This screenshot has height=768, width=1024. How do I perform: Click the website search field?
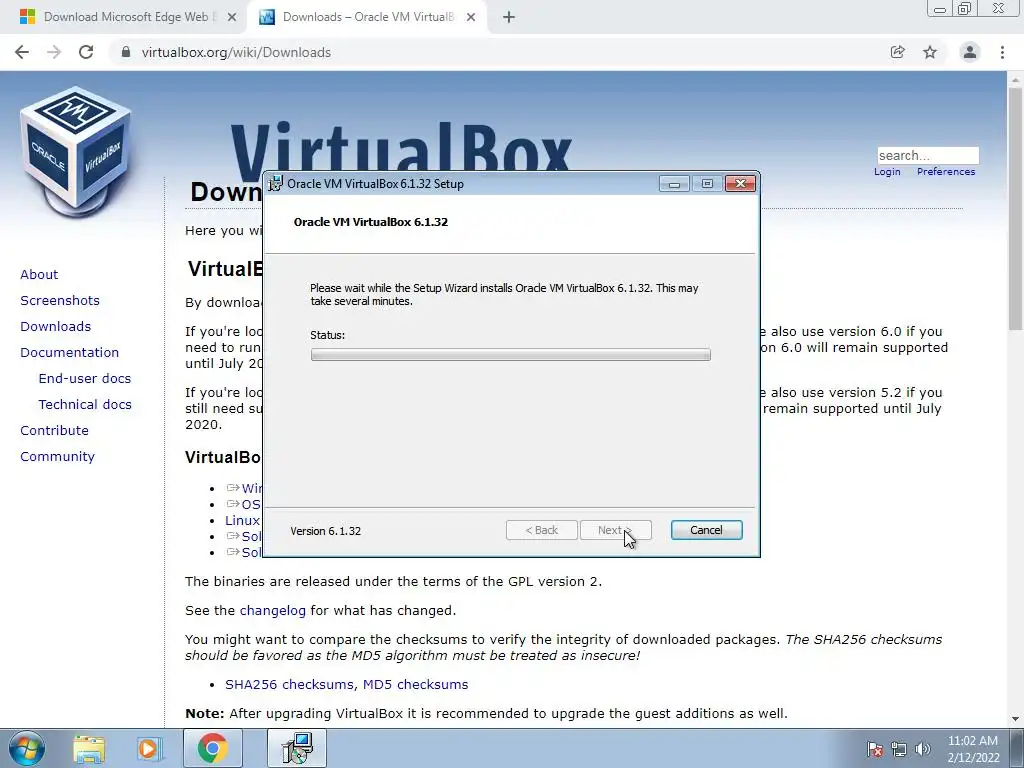pyautogui.click(x=928, y=155)
